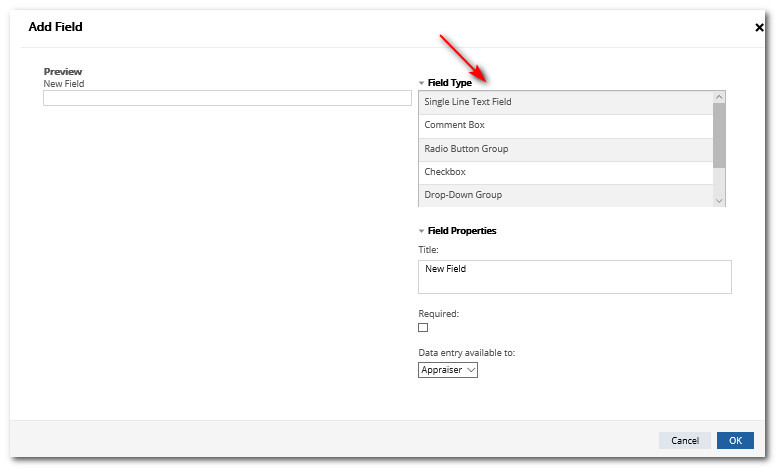Open the Data entry available to dropdown
This screenshot has height=468, width=776.
pos(448,370)
